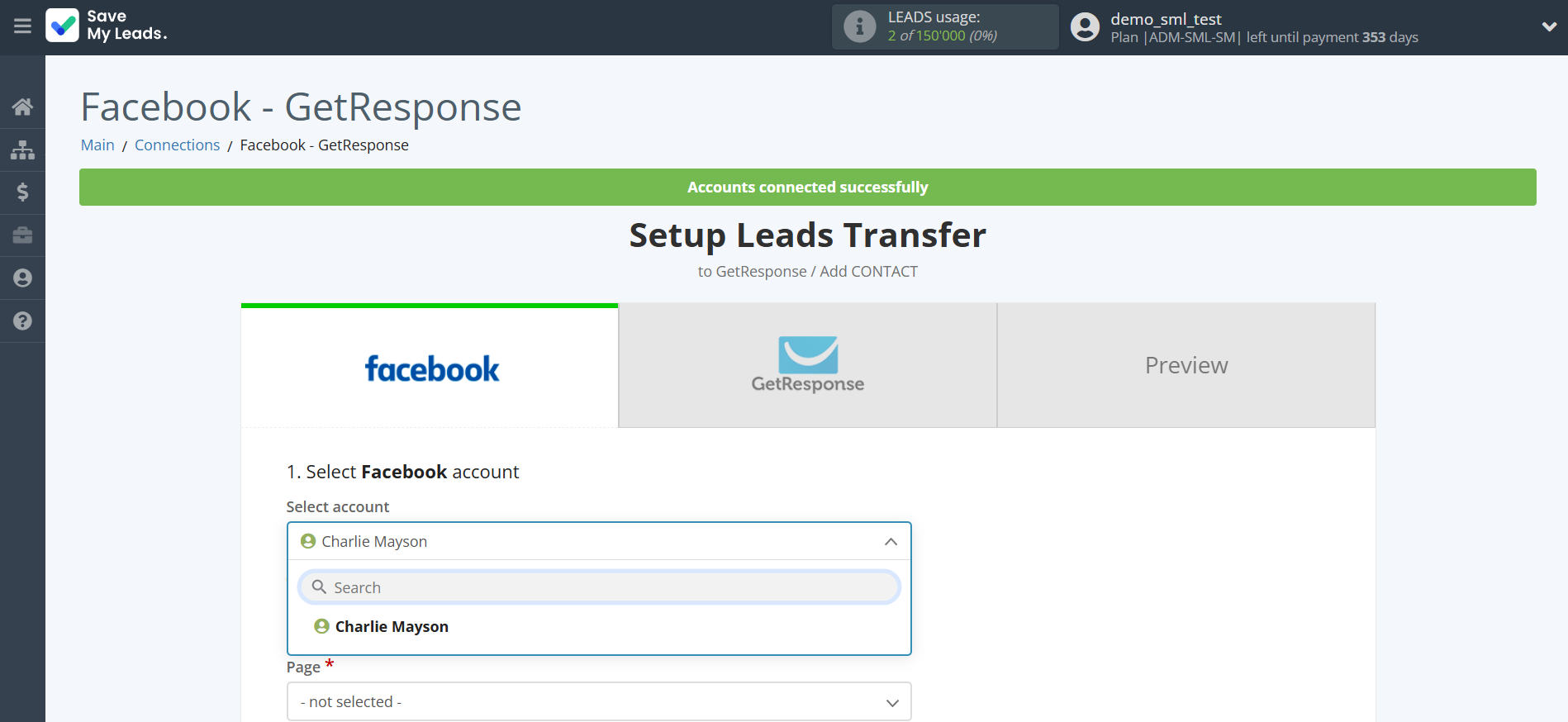Click the user avatar beside demo_sml_test

pyautogui.click(x=1085, y=27)
